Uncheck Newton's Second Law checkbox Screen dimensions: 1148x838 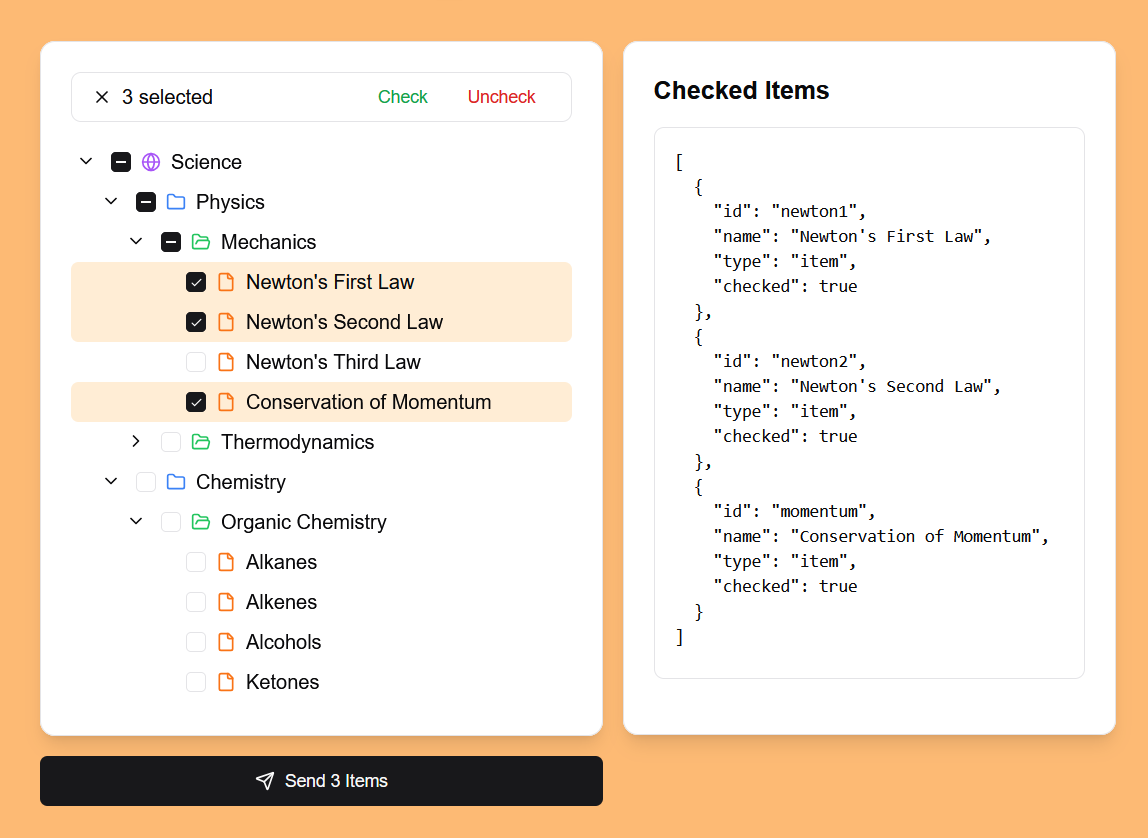point(195,322)
